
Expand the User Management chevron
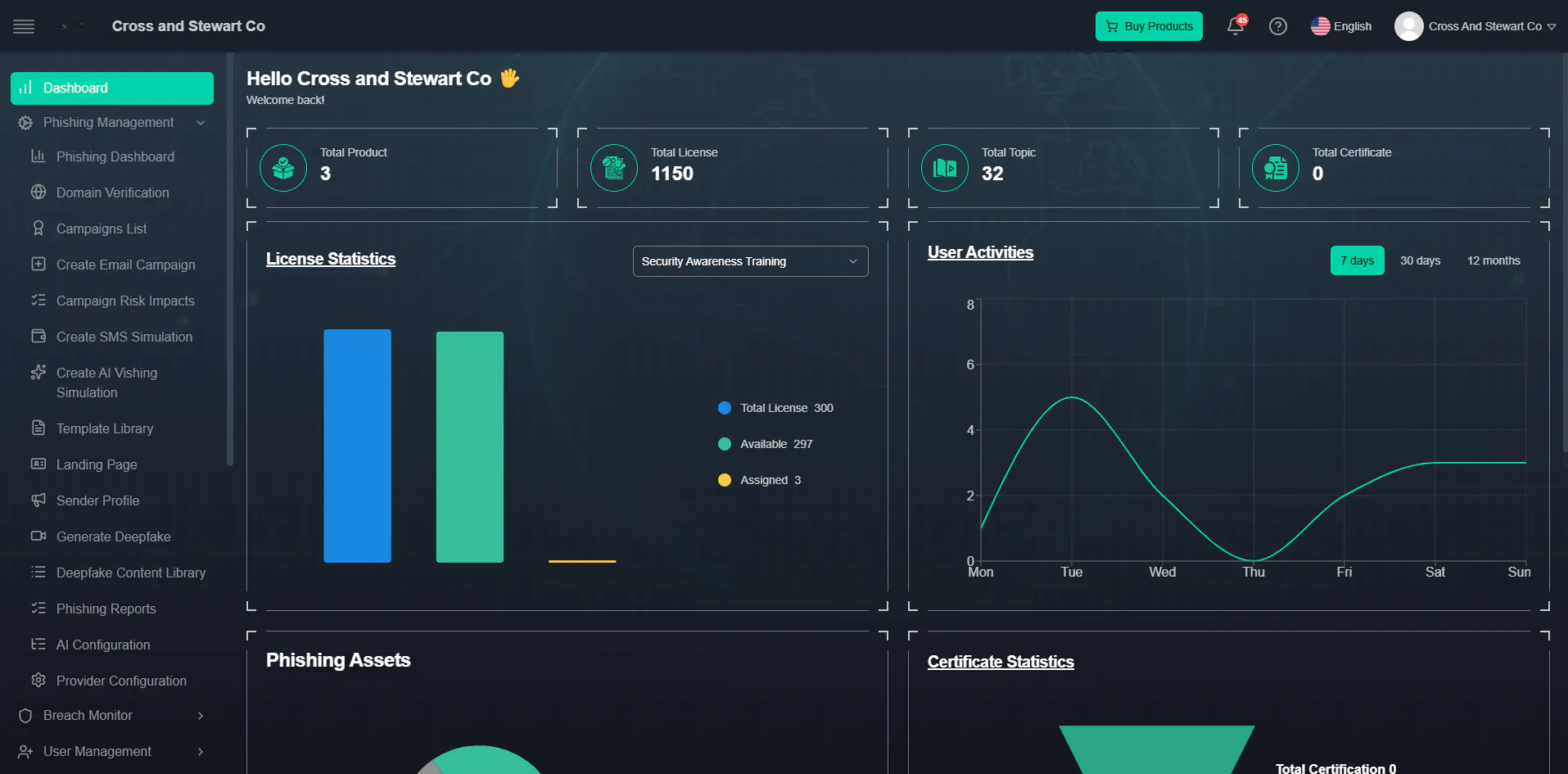click(x=201, y=752)
